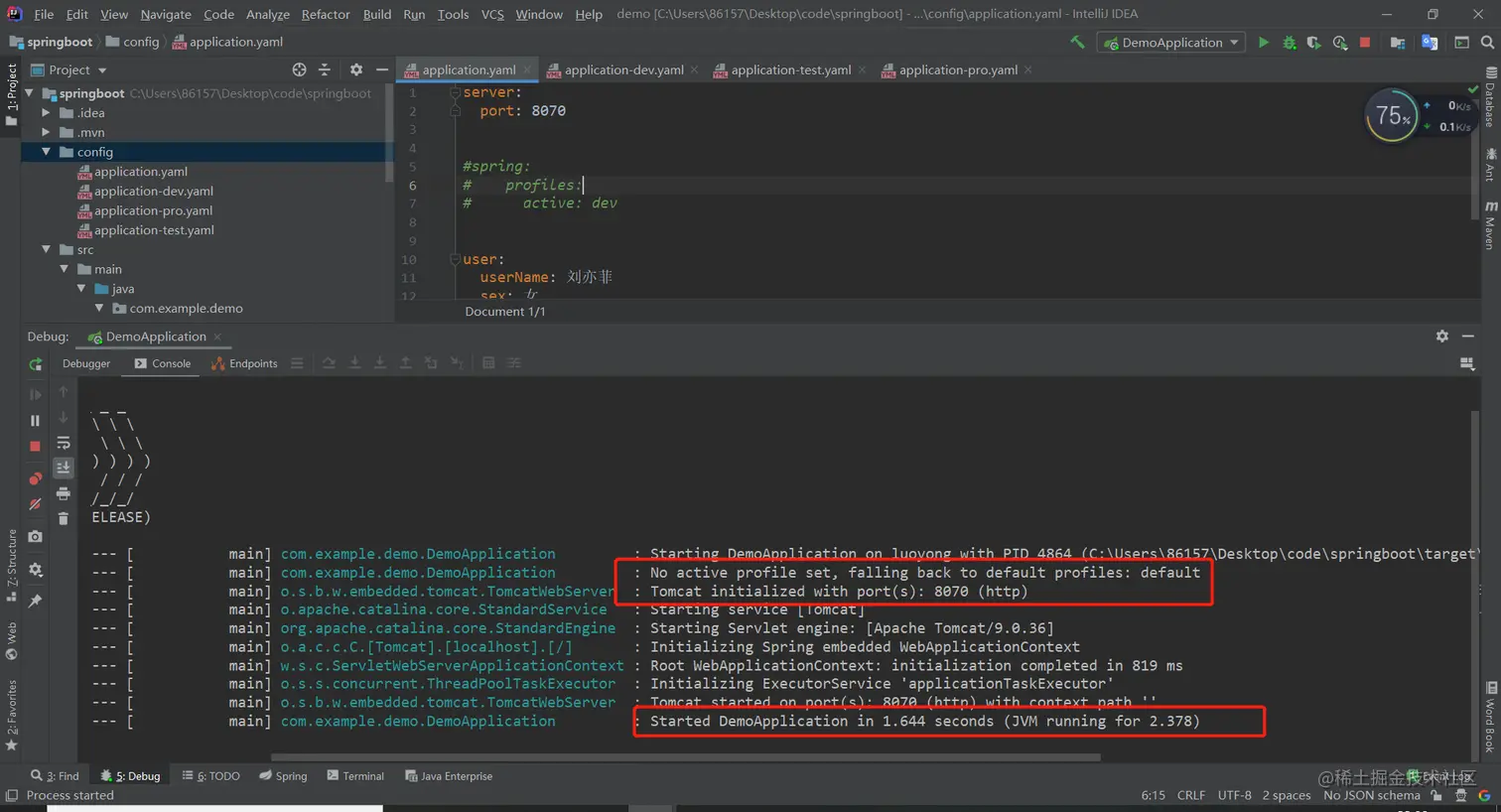Image resolution: width=1501 pixels, height=812 pixels.
Task: Switch to the application-dev.yaml editor tab
Action: pos(623,69)
